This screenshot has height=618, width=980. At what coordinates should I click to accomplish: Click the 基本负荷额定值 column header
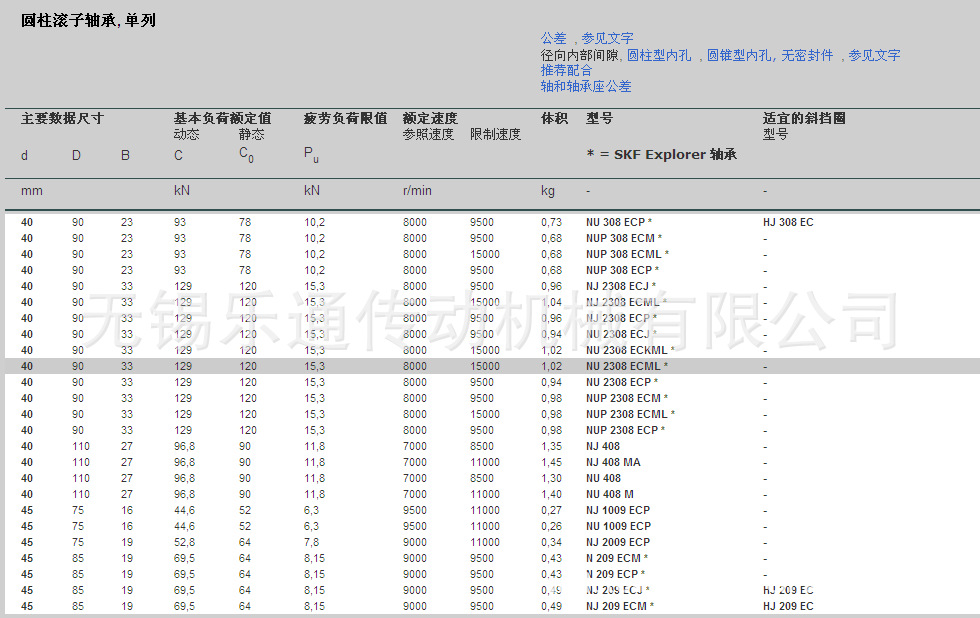tap(222, 118)
